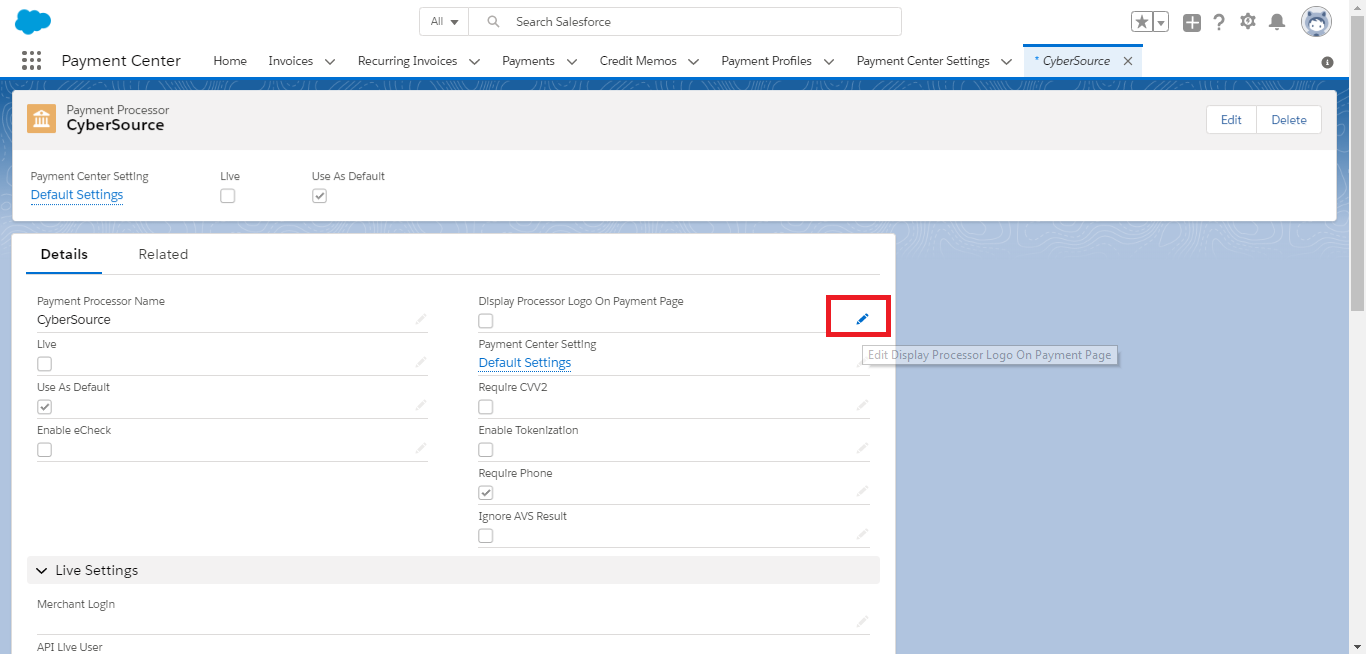Click the Help question mark icon
1366x654 pixels.
[1219, 22]
